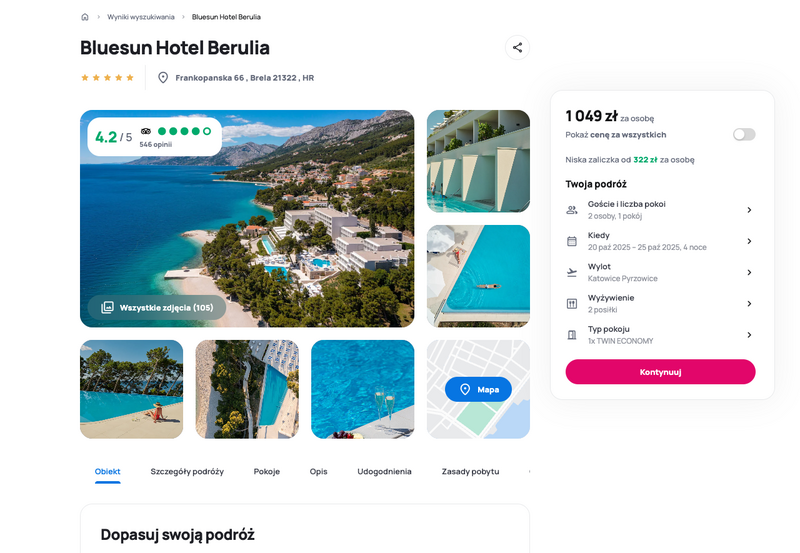
Task: Expand the Kiedy dates chevron
Action: tap(749, 241)
